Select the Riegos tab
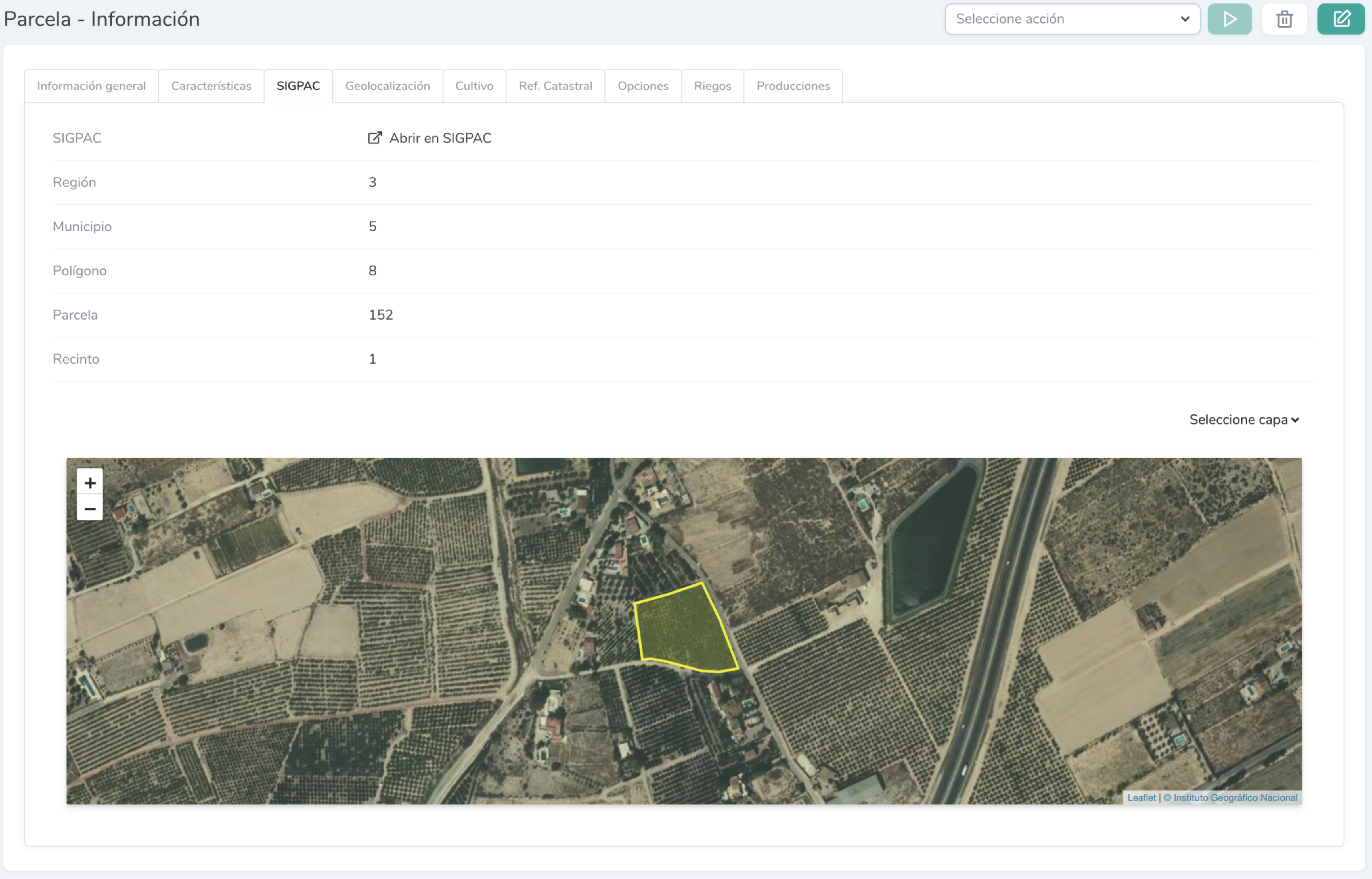Screen dimensions: 1372x879 [x=713, y=85]
